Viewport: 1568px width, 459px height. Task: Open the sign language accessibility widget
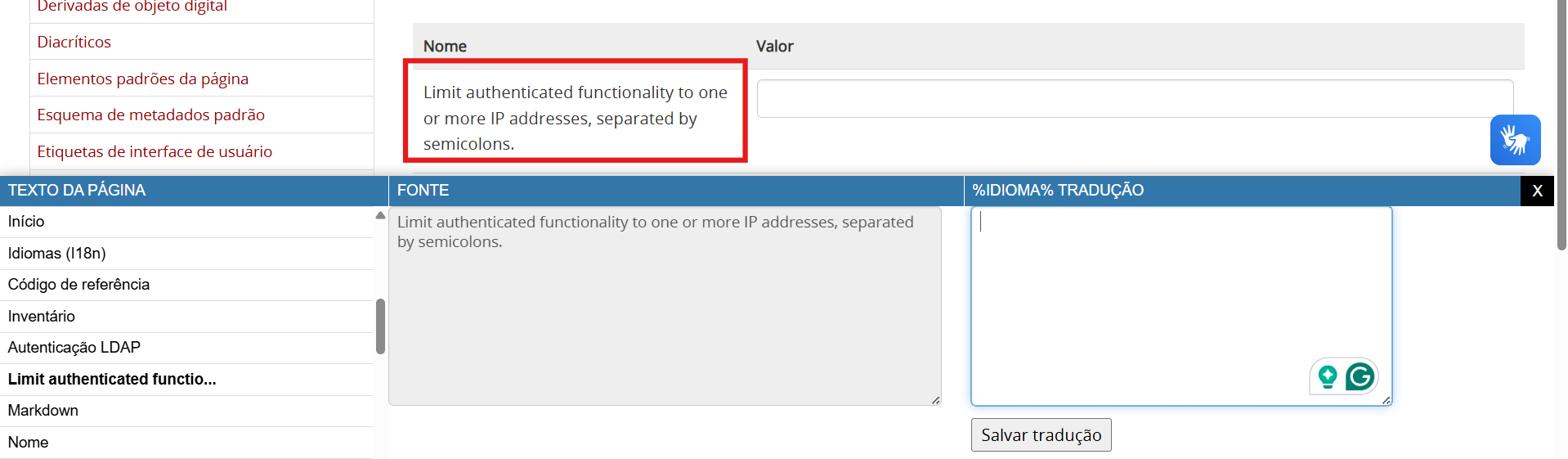coord(1515,140)
